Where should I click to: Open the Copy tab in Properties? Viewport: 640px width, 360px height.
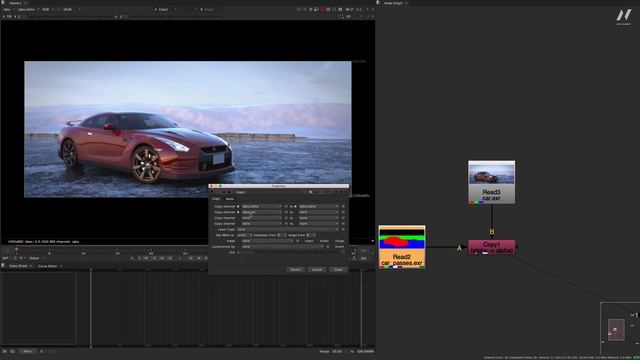point(216,199)
